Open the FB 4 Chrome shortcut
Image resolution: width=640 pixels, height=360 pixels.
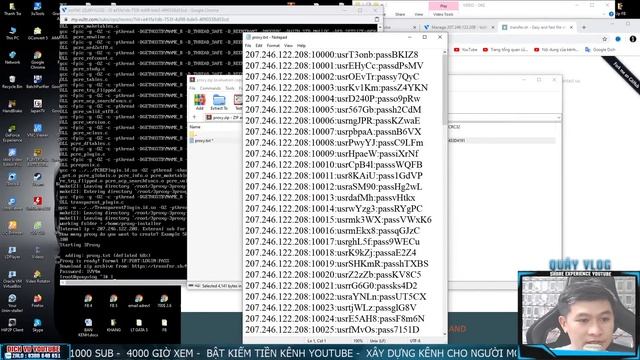[88, 301]
